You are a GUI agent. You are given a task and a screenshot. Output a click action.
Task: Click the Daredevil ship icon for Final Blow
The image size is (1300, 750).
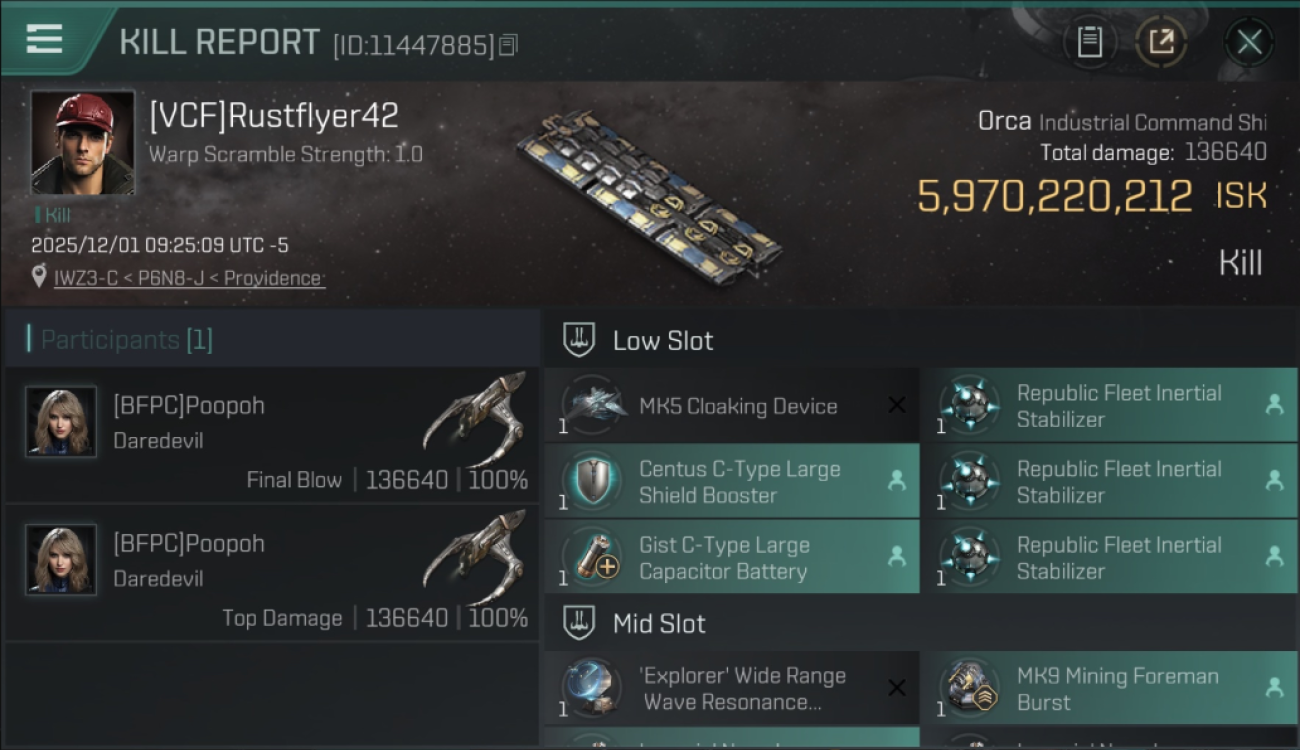coord(474,417)
